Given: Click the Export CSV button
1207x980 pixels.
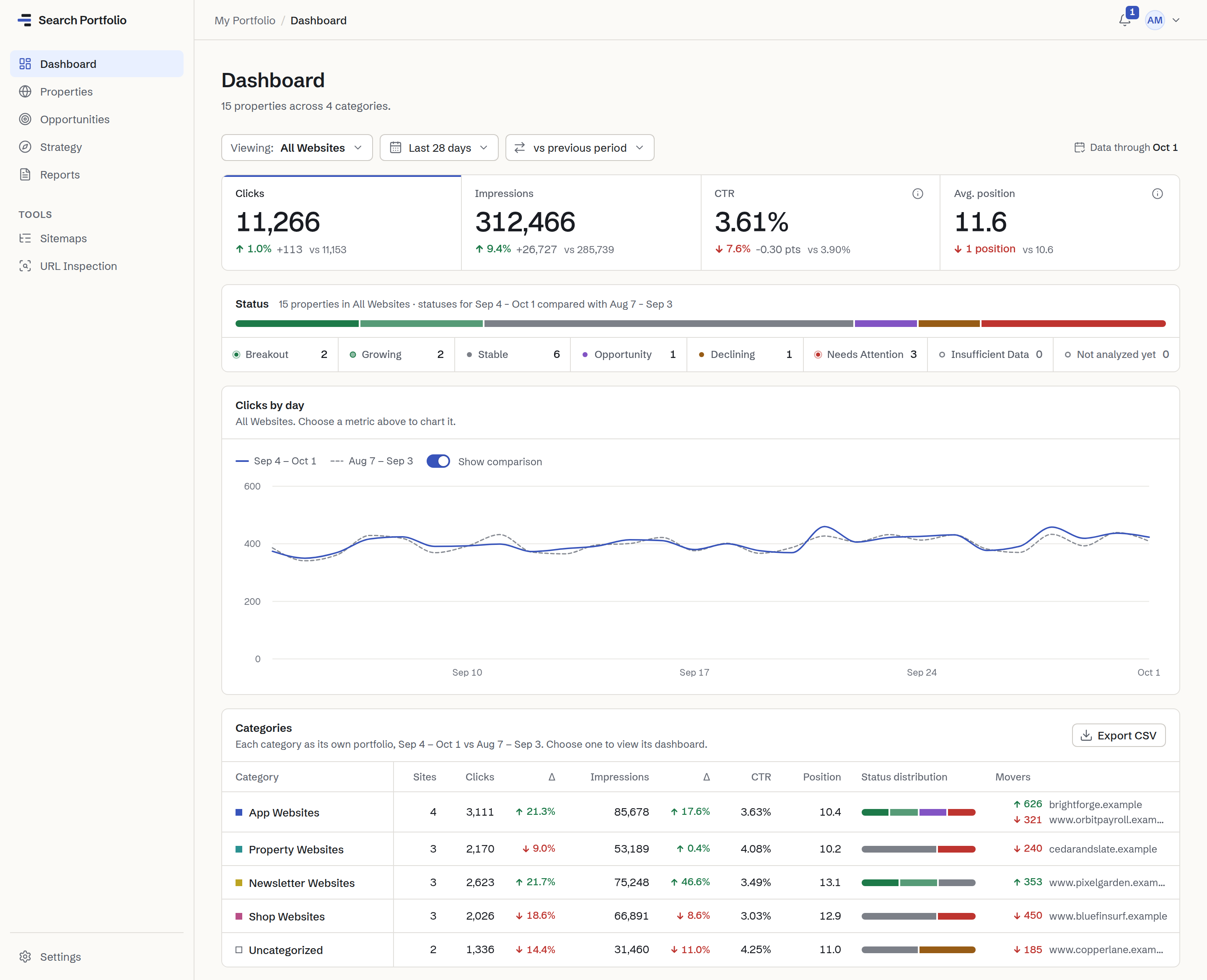Looking at the screenshot, I should 1119,735.
